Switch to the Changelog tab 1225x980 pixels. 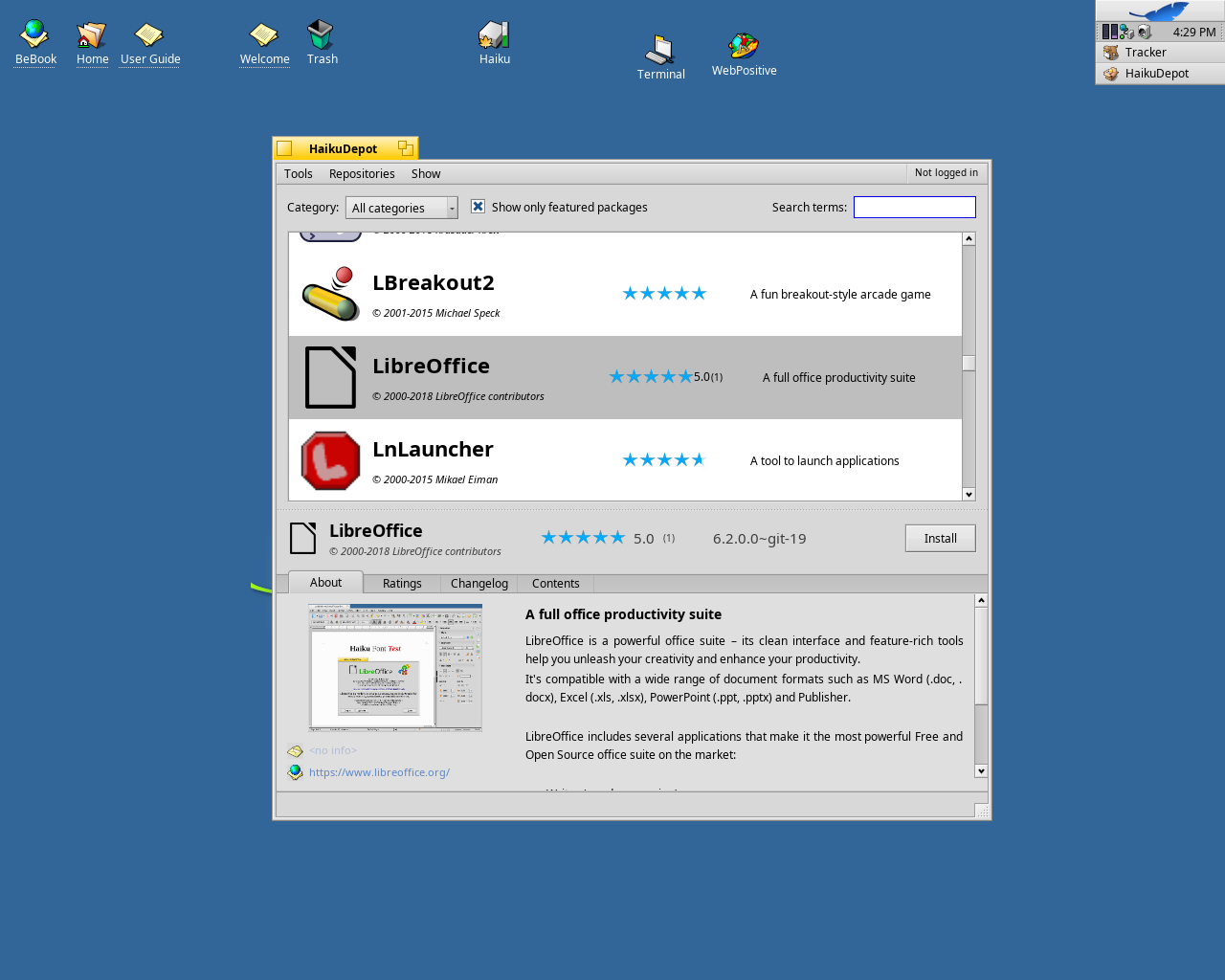pos(479,584)
